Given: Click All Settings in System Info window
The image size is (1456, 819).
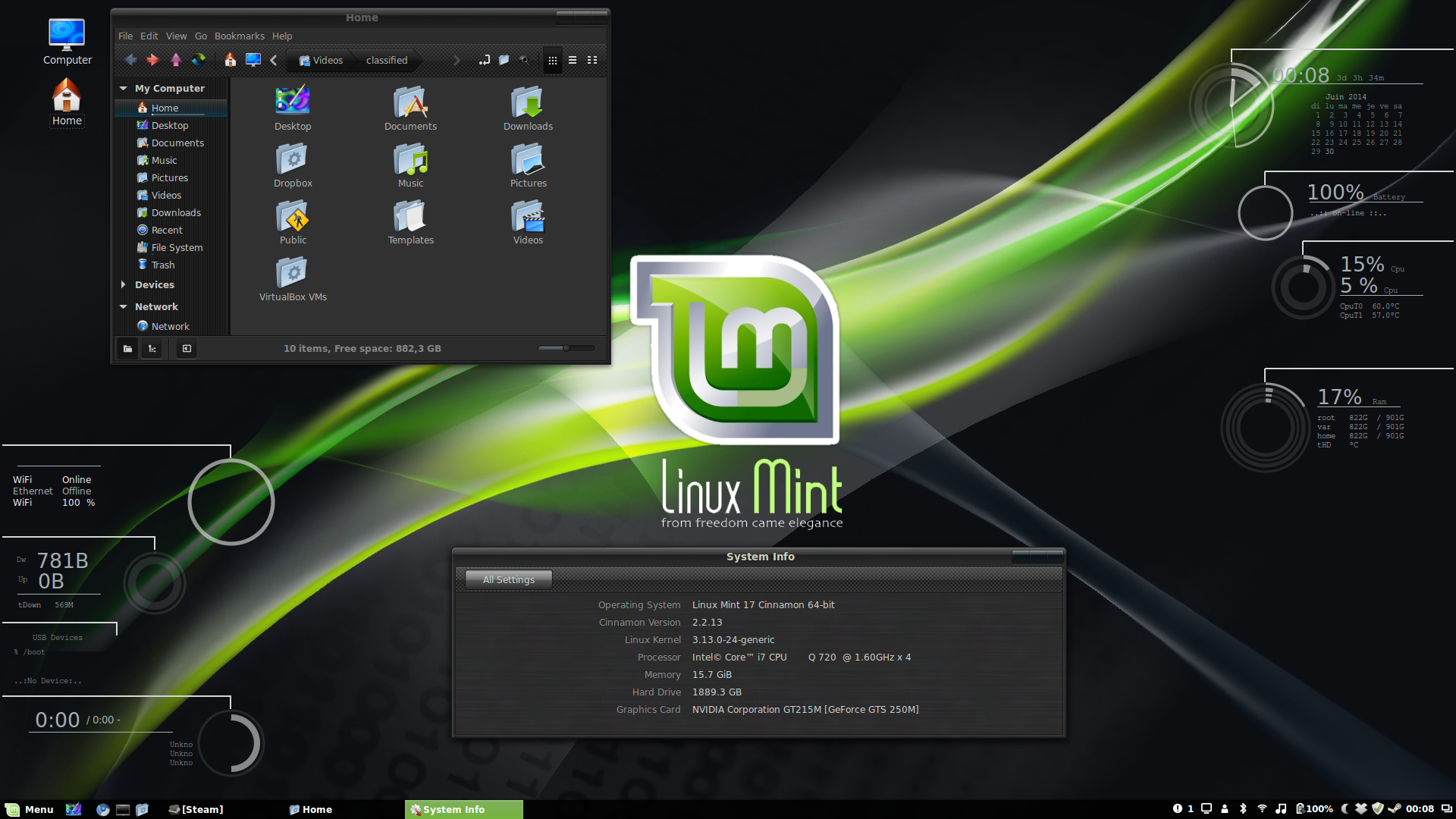Looking at the screenshot, I should pos(509,579).
